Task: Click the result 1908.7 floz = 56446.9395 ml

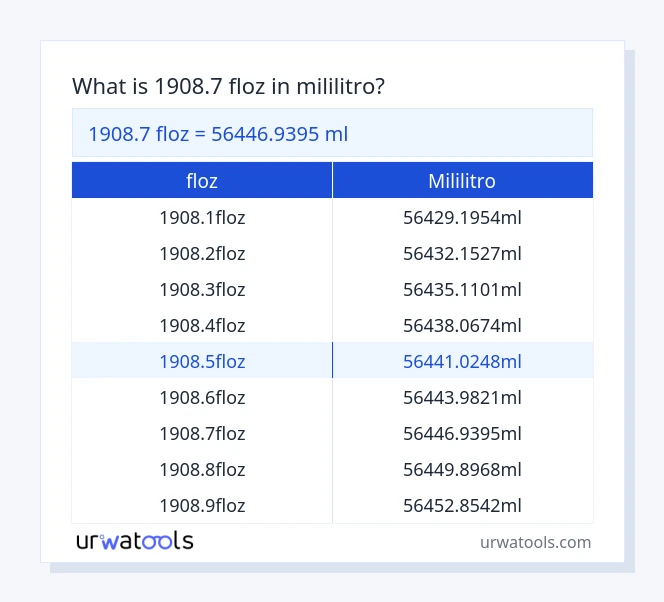Action: (218, 133)
